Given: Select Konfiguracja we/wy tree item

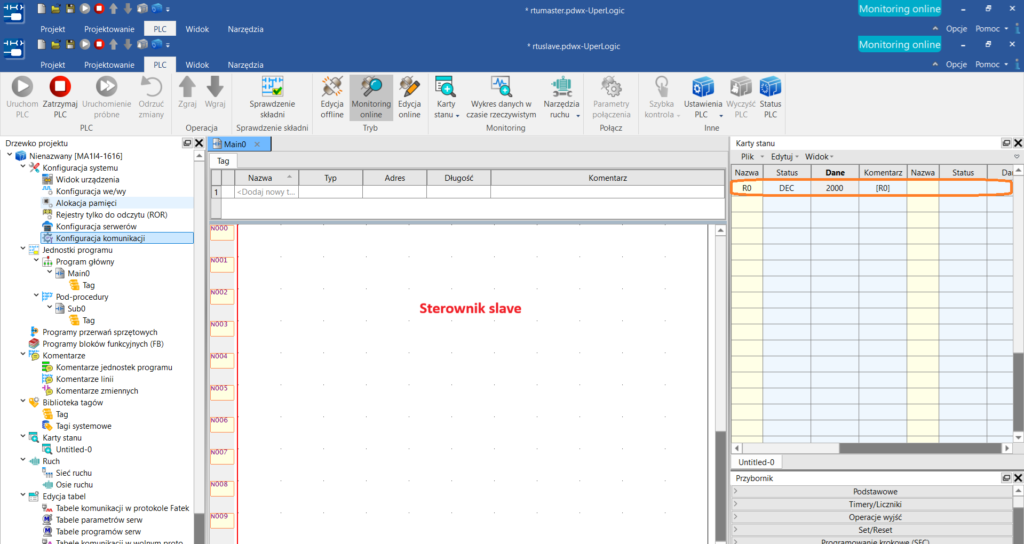Looking at the screenshot, I should pos(91,191).
